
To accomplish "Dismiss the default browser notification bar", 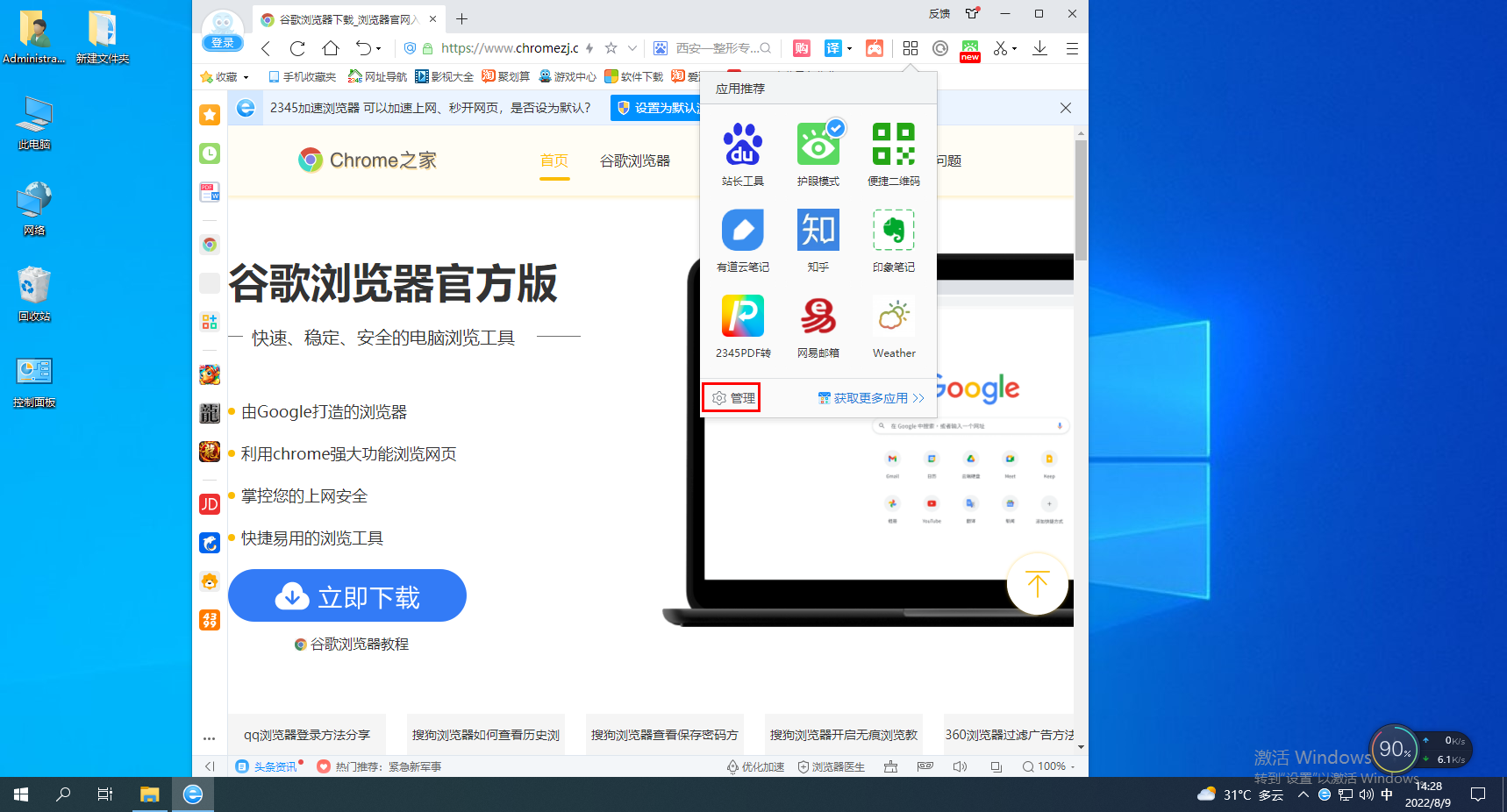I will click(1065, 108).
